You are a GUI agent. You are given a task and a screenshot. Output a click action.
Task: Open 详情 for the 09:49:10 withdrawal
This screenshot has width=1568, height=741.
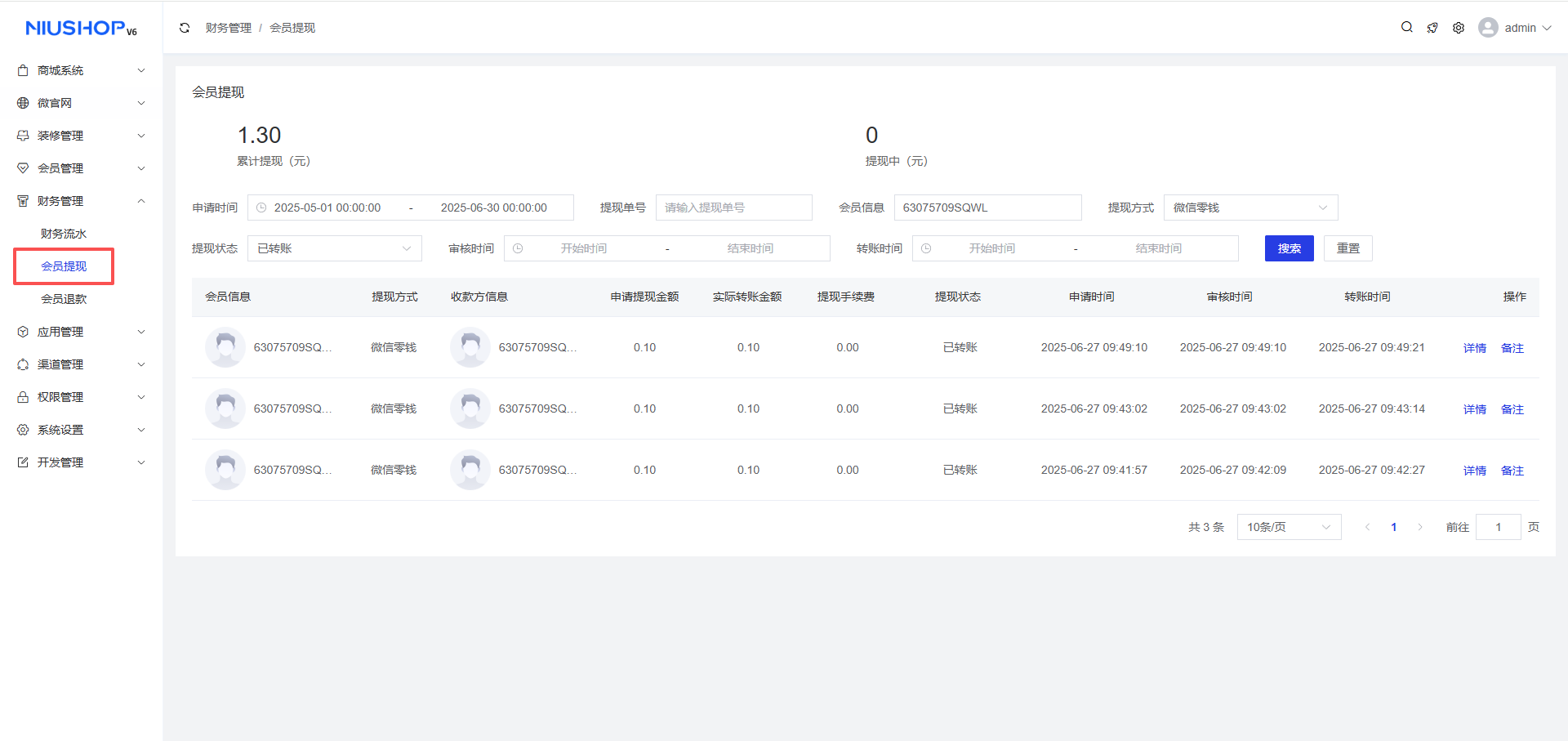1474,348
